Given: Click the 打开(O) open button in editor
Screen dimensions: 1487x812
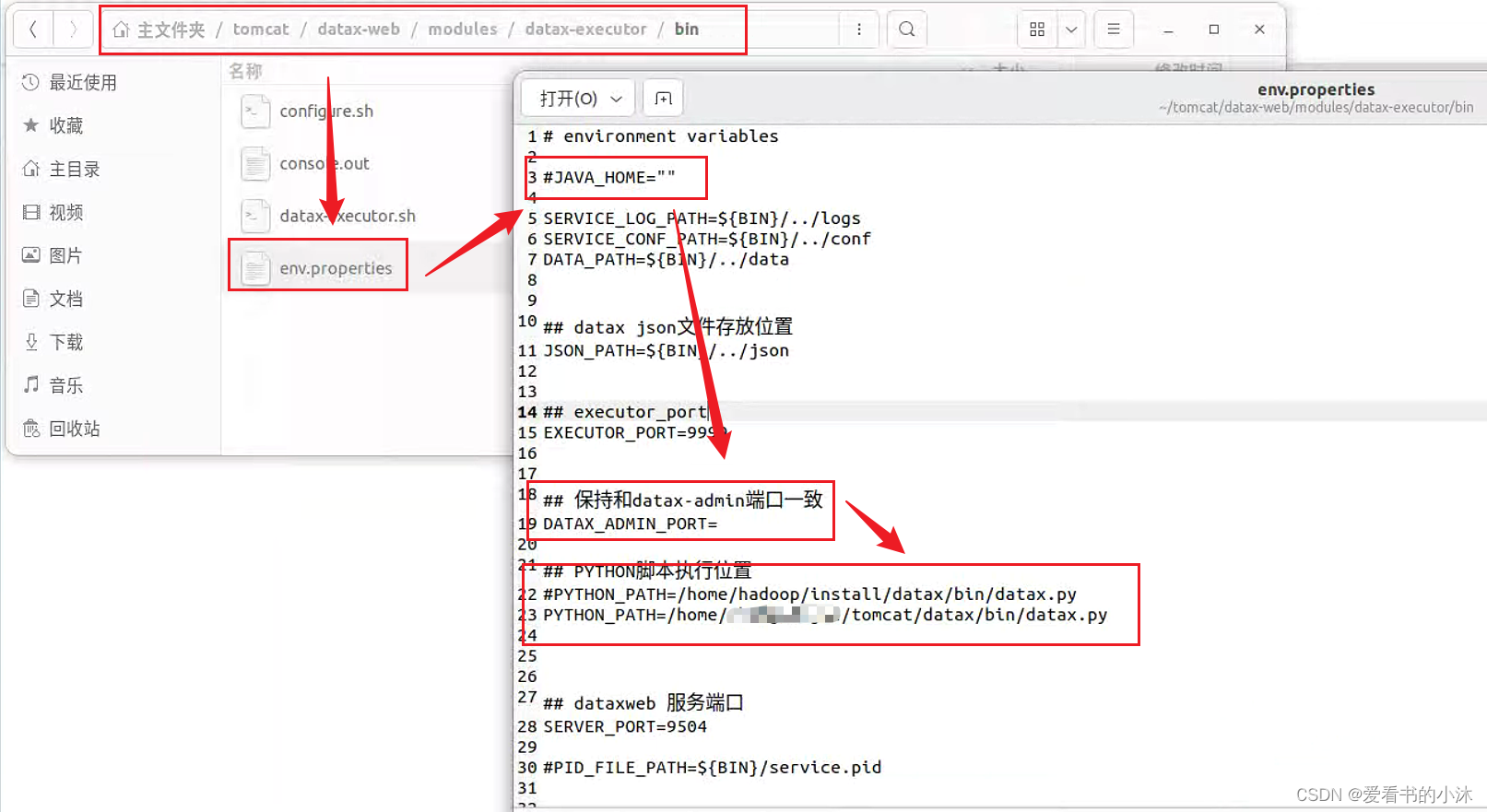Looking at the screenshot, I should click(x=579, y=99).
